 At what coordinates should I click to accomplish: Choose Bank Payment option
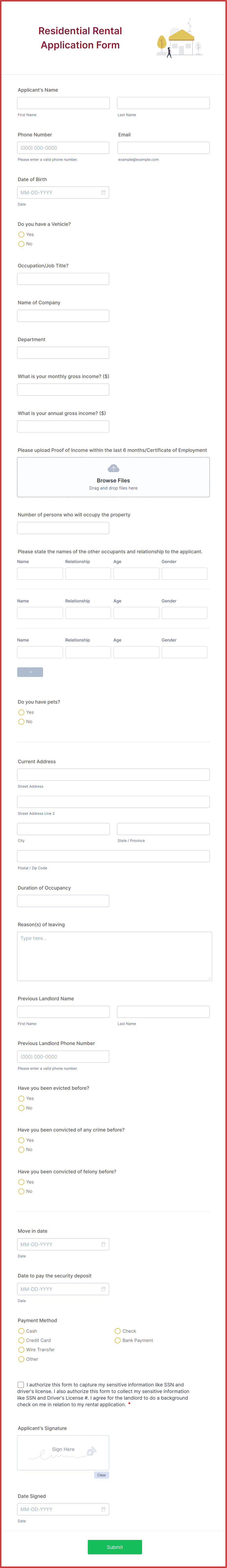(117, 1340)
